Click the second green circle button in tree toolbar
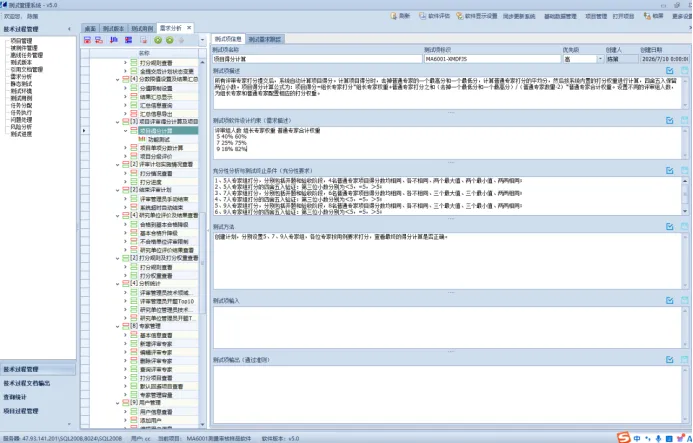This screenshot has width=693, height=443. (170, 40)
